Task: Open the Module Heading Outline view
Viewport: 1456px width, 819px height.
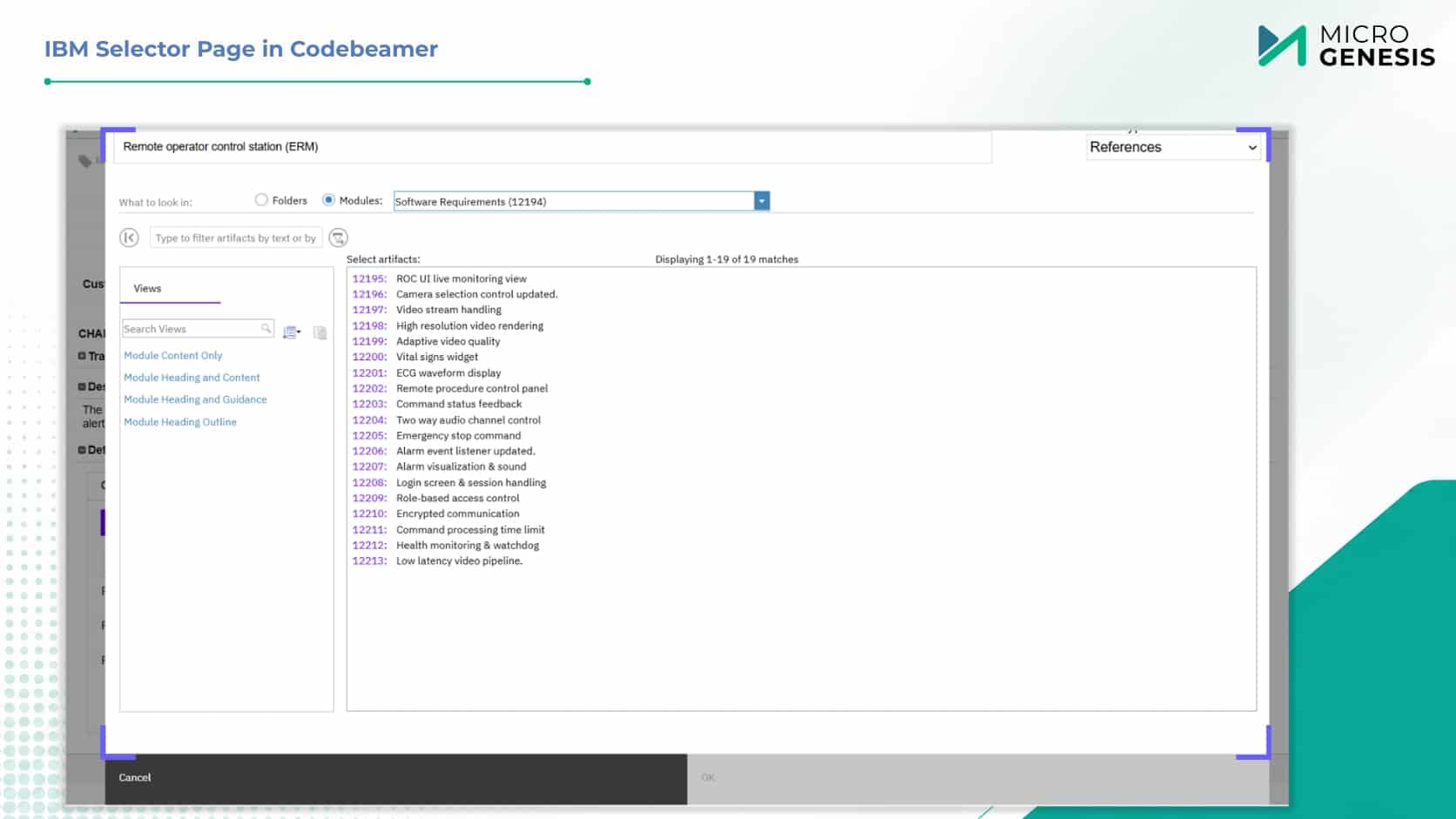Action: [180, 422]
